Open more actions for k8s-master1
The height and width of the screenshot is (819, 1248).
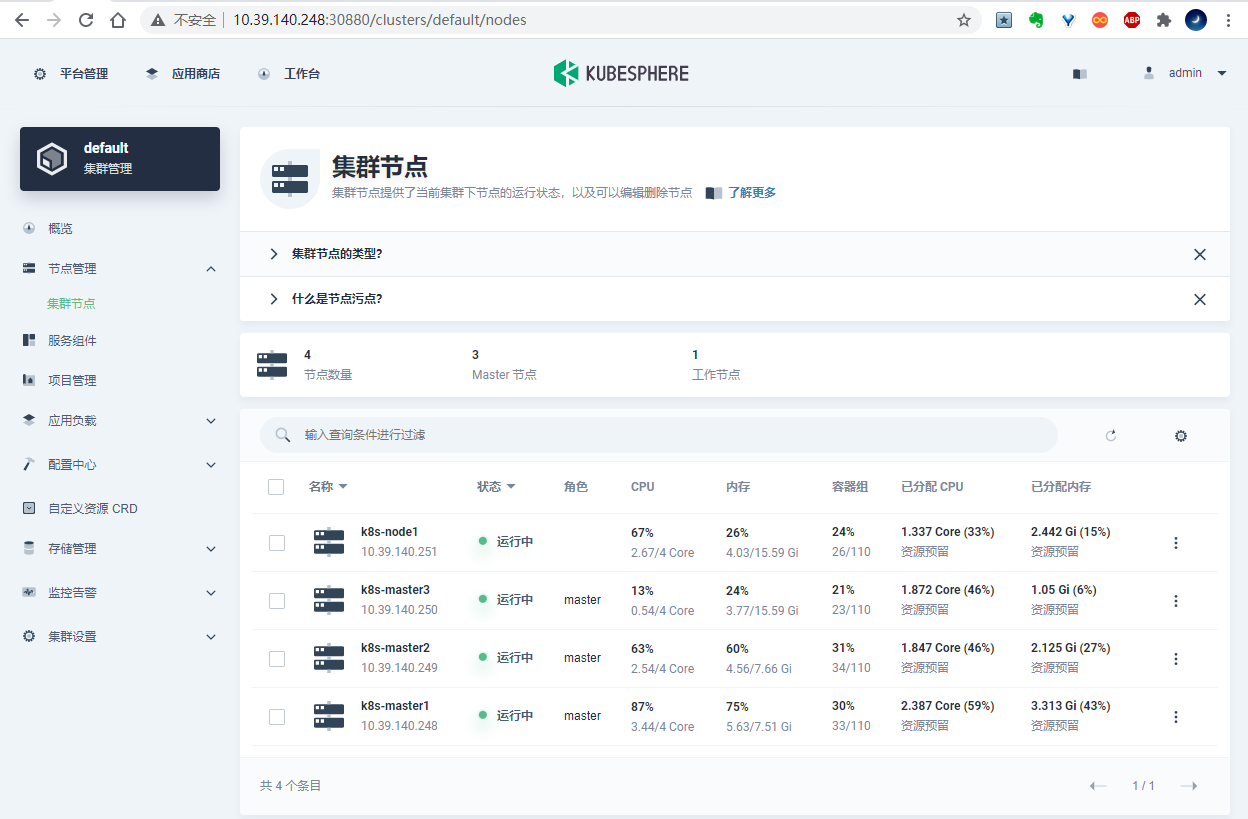point(1176,717)
